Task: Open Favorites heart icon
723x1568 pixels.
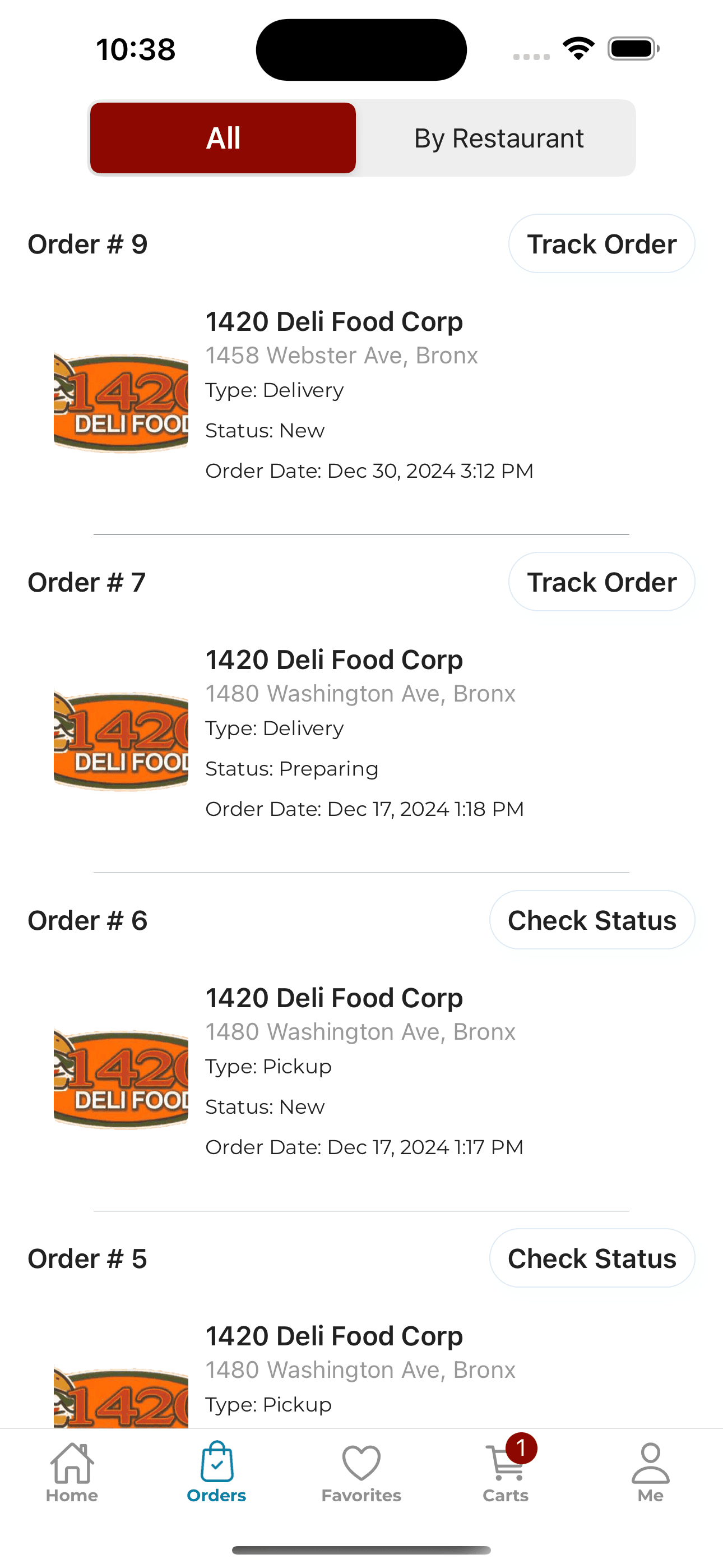Action: click(x=361, y=1462)
